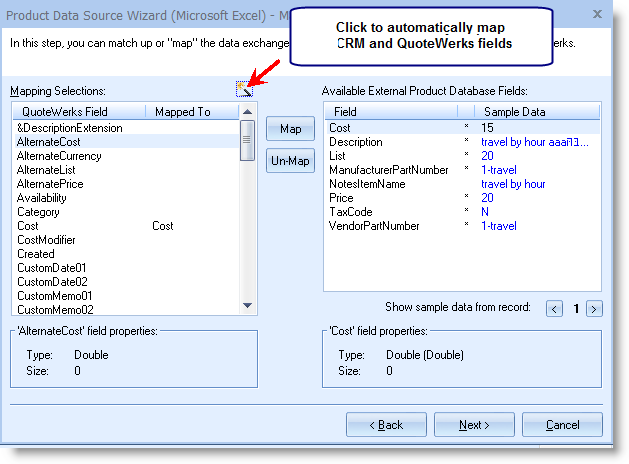Close the wizard window
629x464 pixels.
click(597, 13)
